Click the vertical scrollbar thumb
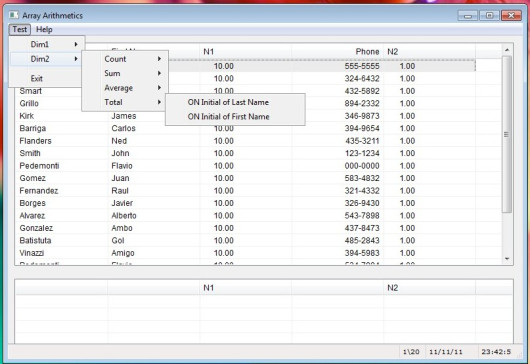Viewport: 530px width, 364px height. 507,135
